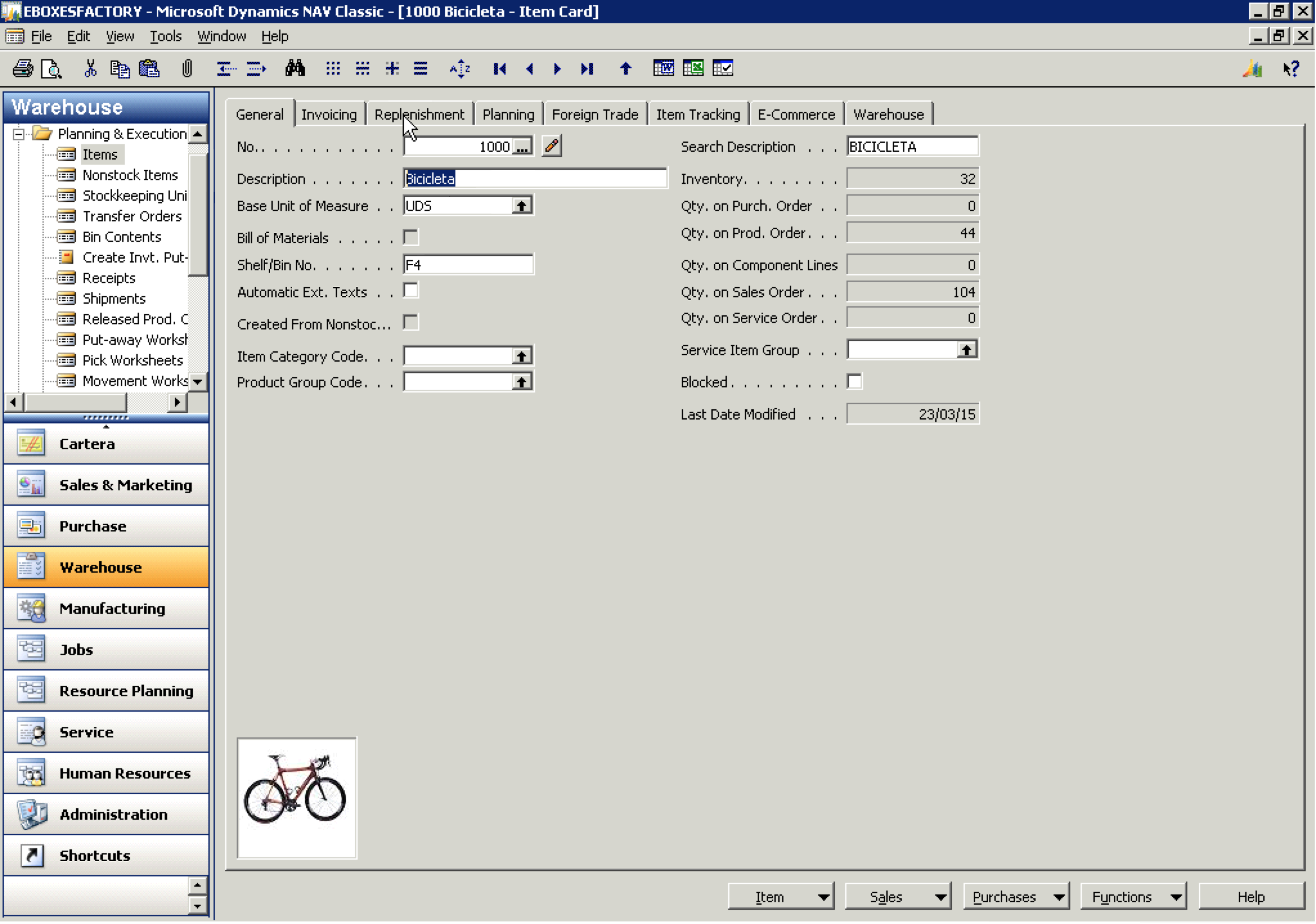Open Find with binoculars icon
Screen dimensions: 1316x924
295,68
